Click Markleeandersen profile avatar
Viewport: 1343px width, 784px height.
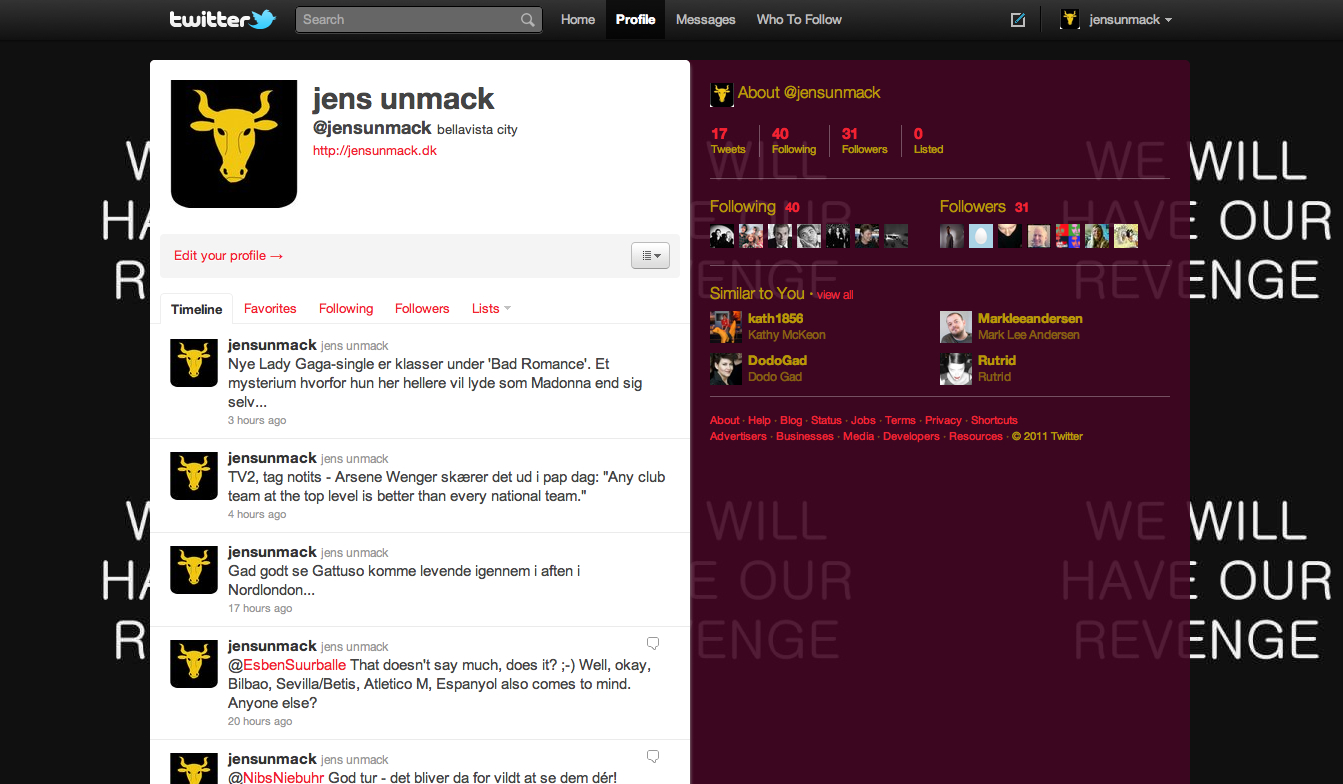coord(956,327)
